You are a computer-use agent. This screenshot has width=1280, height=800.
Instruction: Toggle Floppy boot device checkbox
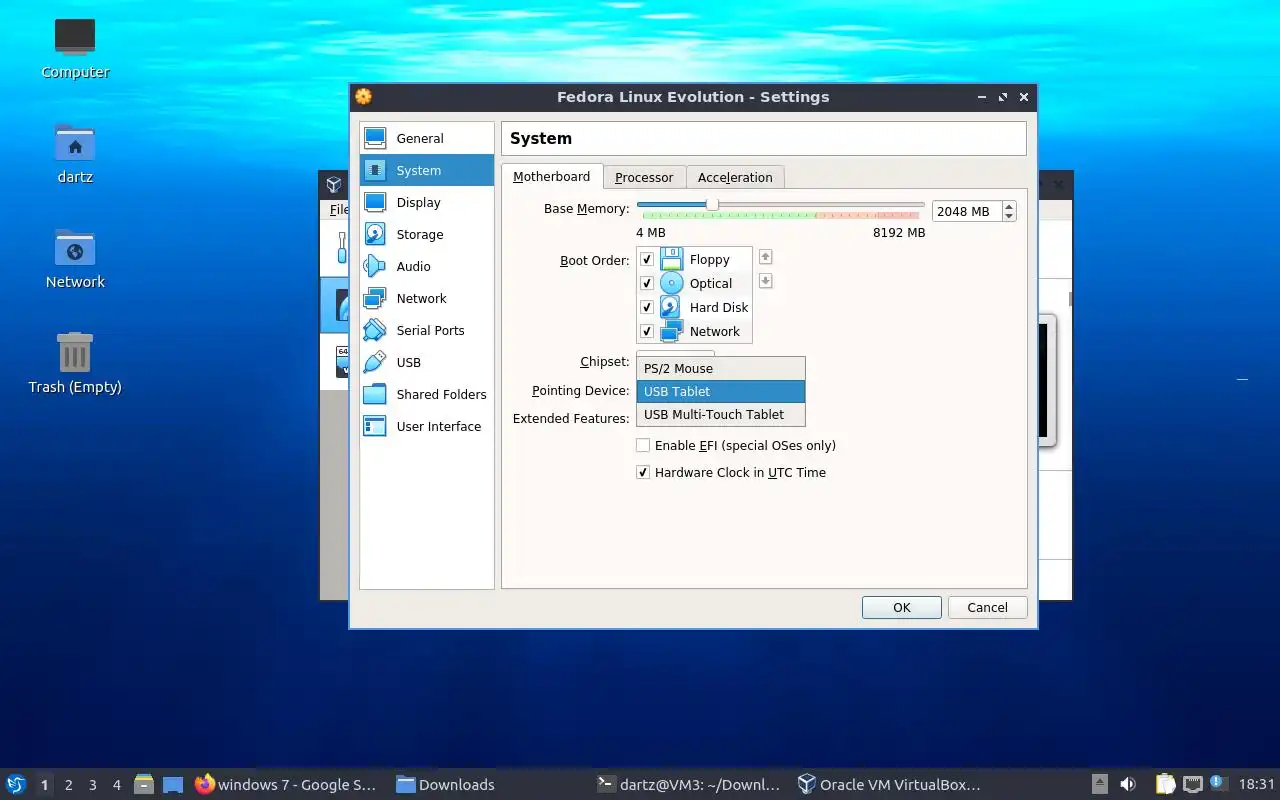click(x=647, y=259)
